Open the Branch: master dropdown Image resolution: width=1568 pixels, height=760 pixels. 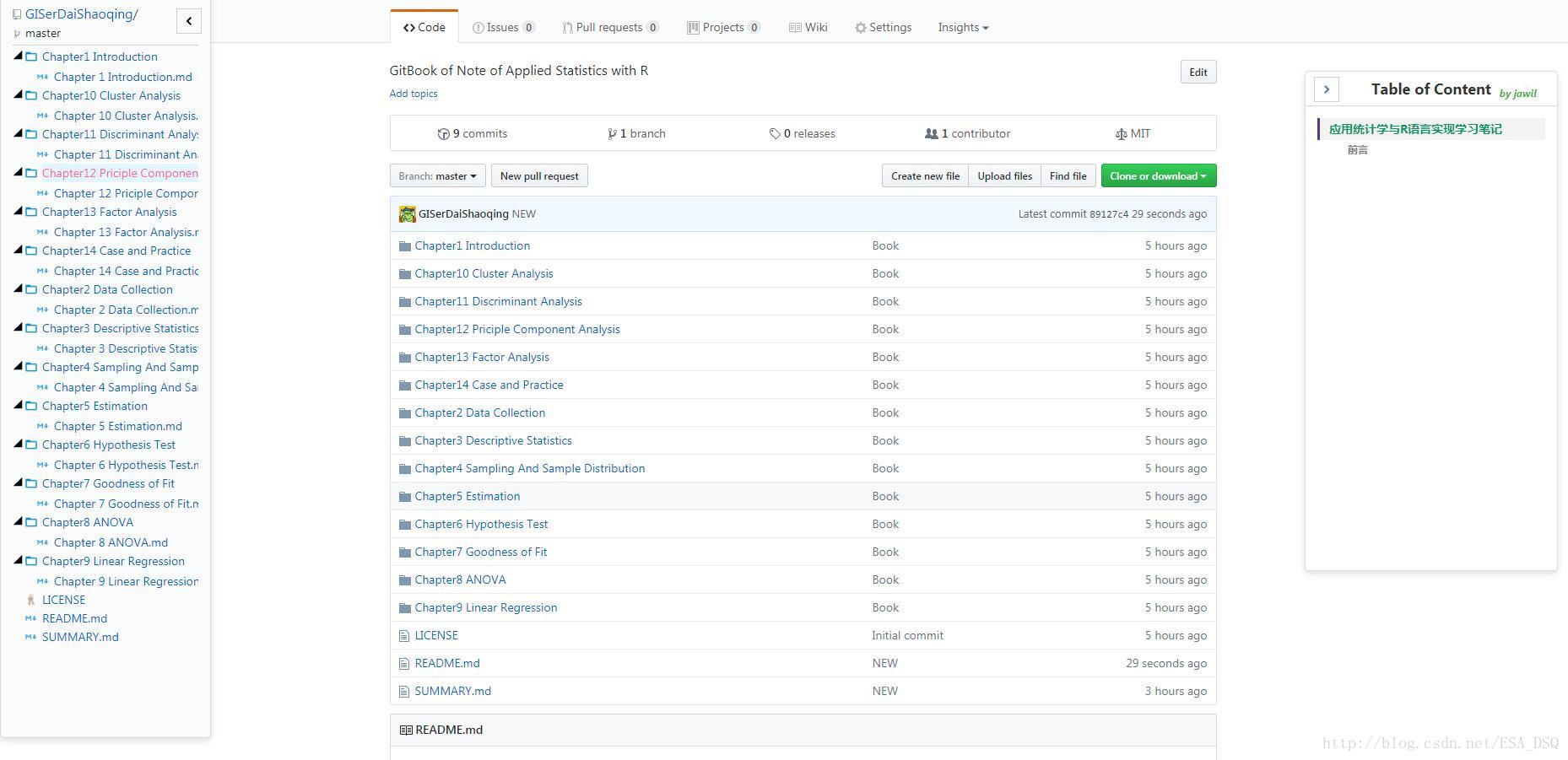[x=437, y=176]
